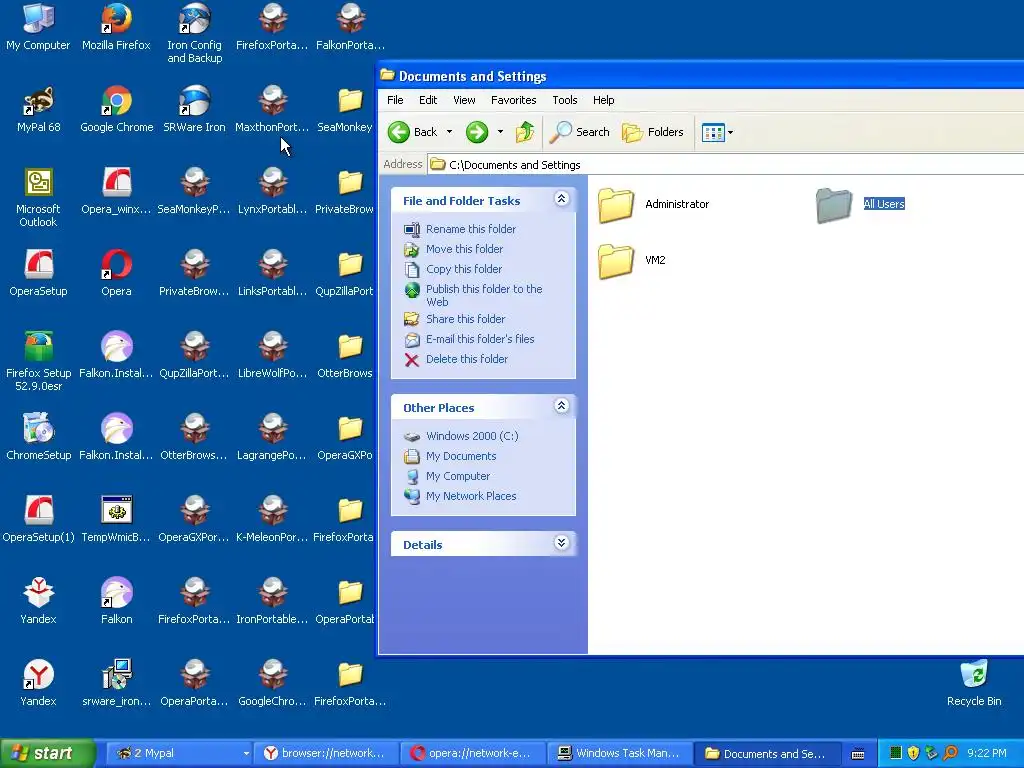Select LibreWolfPo… desktop icon

tap(272, 355)
